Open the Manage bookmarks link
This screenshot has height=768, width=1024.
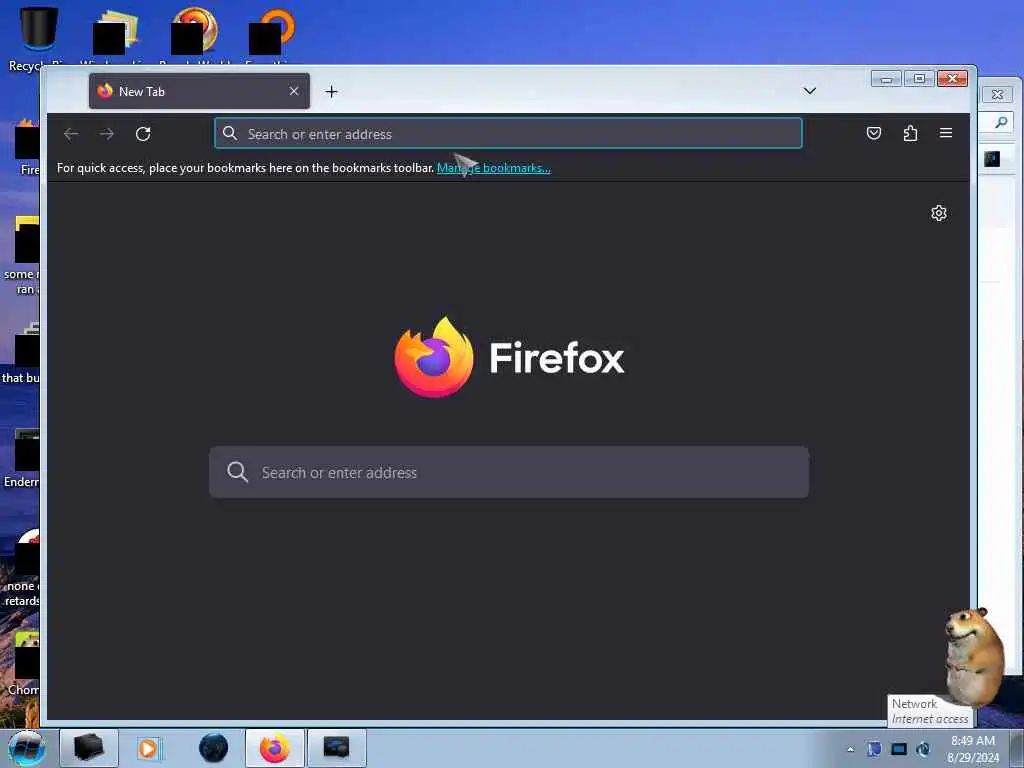click(x=494, y=168)
